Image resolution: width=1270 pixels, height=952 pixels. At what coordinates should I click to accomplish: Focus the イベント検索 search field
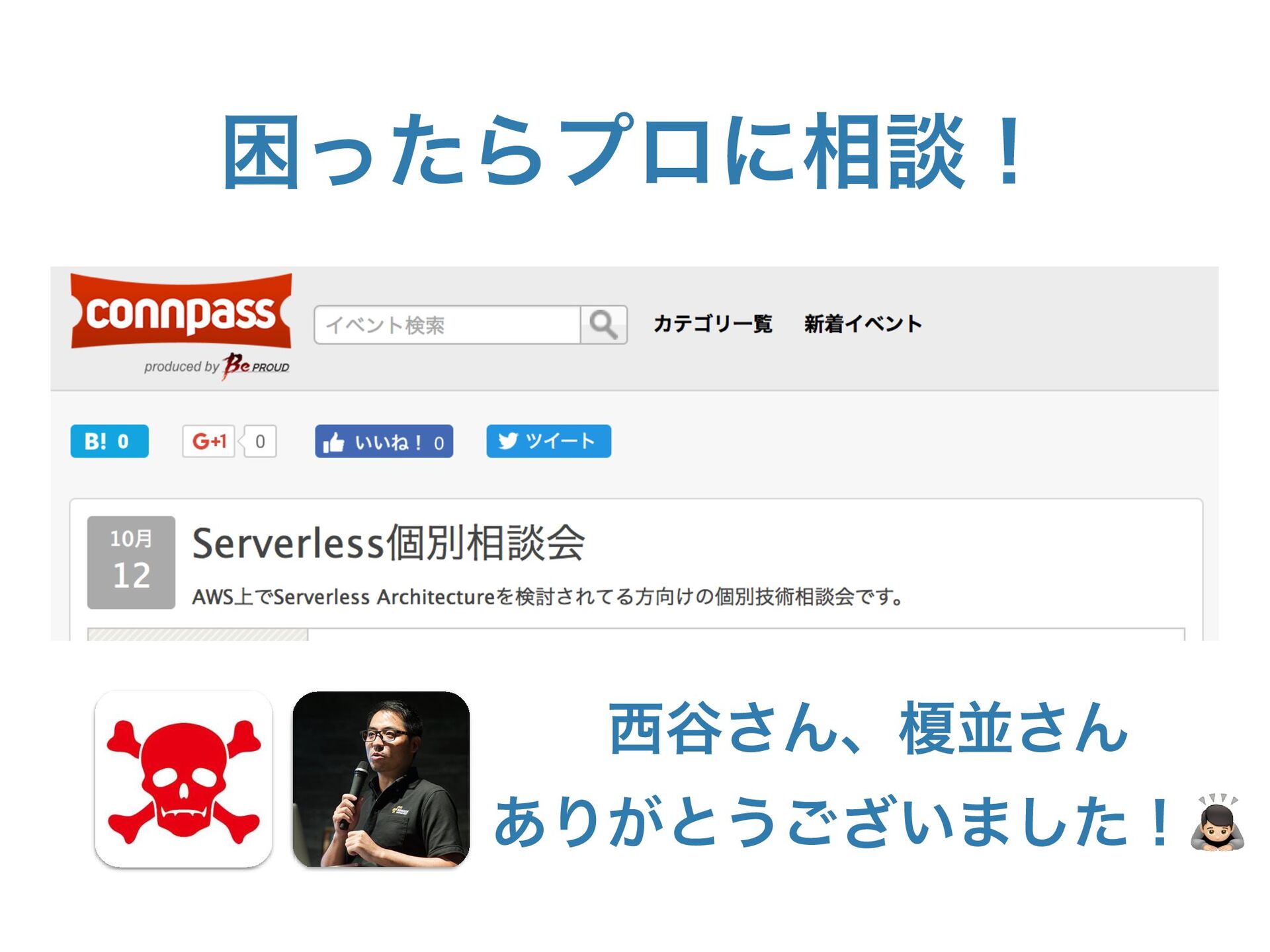point(447,325)
